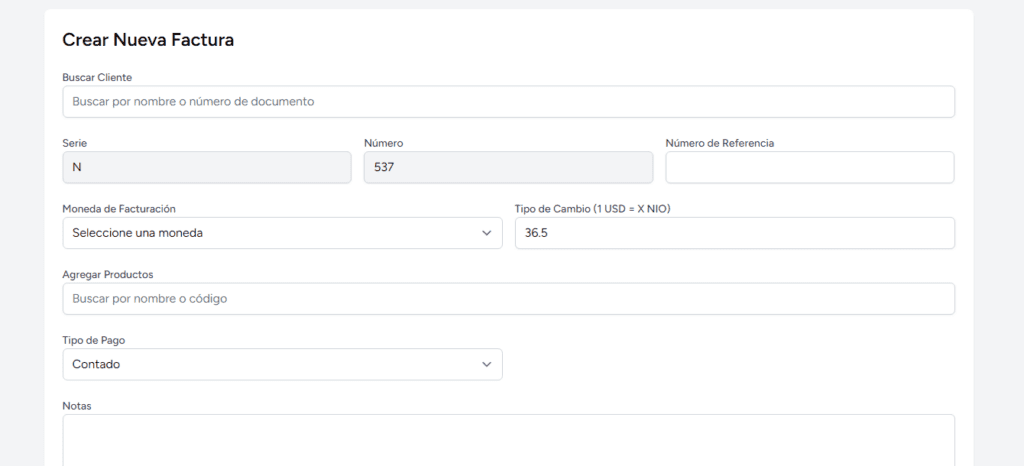Click the empty Número de Referencia field
This screenshot has width=1024, height=466.
(810, 168)
